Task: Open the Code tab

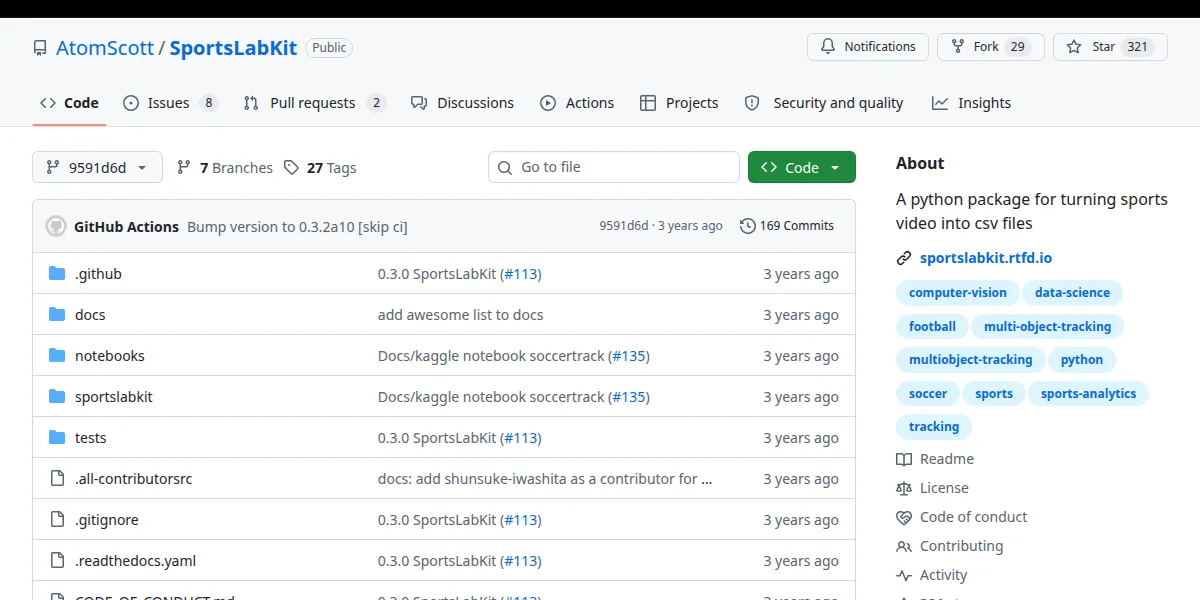Action: pos(69,103)
